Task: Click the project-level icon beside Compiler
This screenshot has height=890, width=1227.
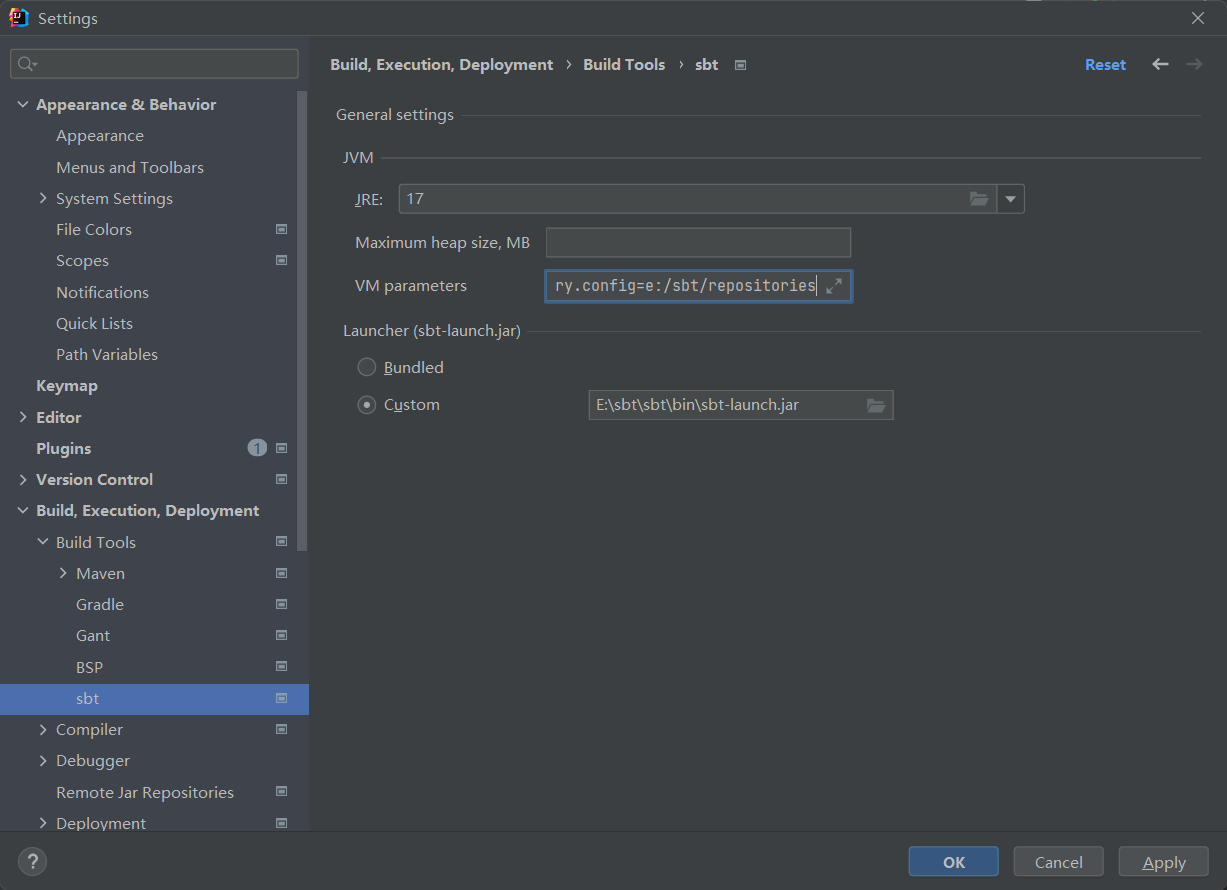Action: point(281,729)
